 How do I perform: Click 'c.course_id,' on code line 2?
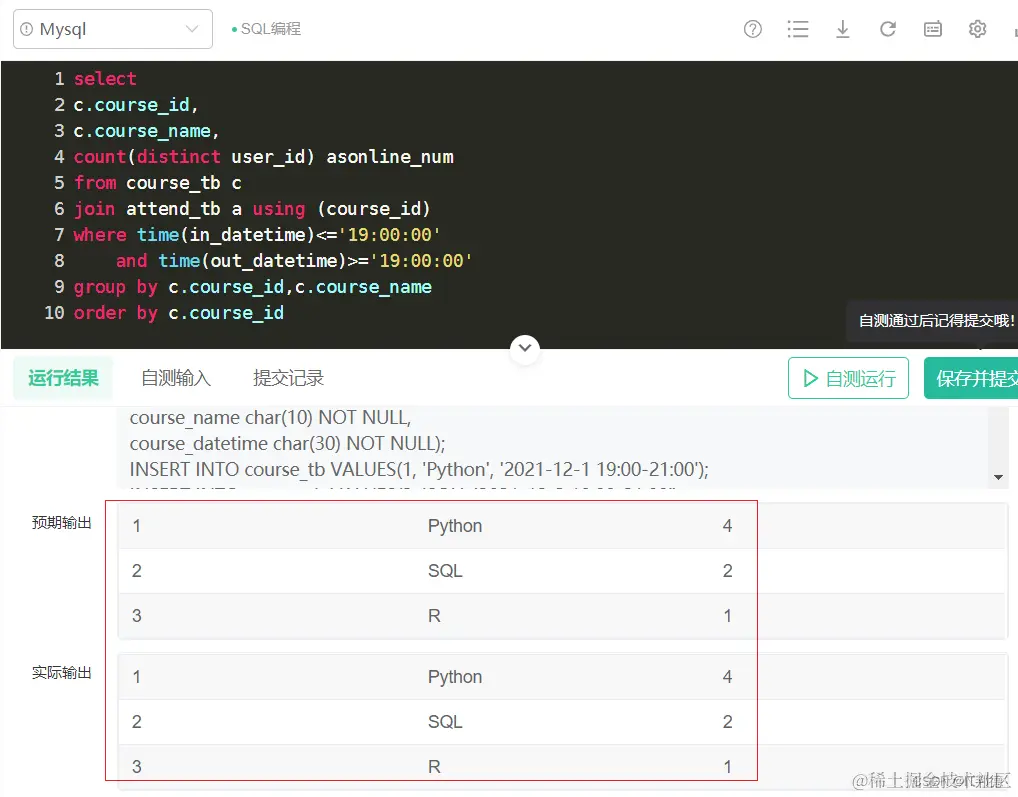tap(136, 105)
